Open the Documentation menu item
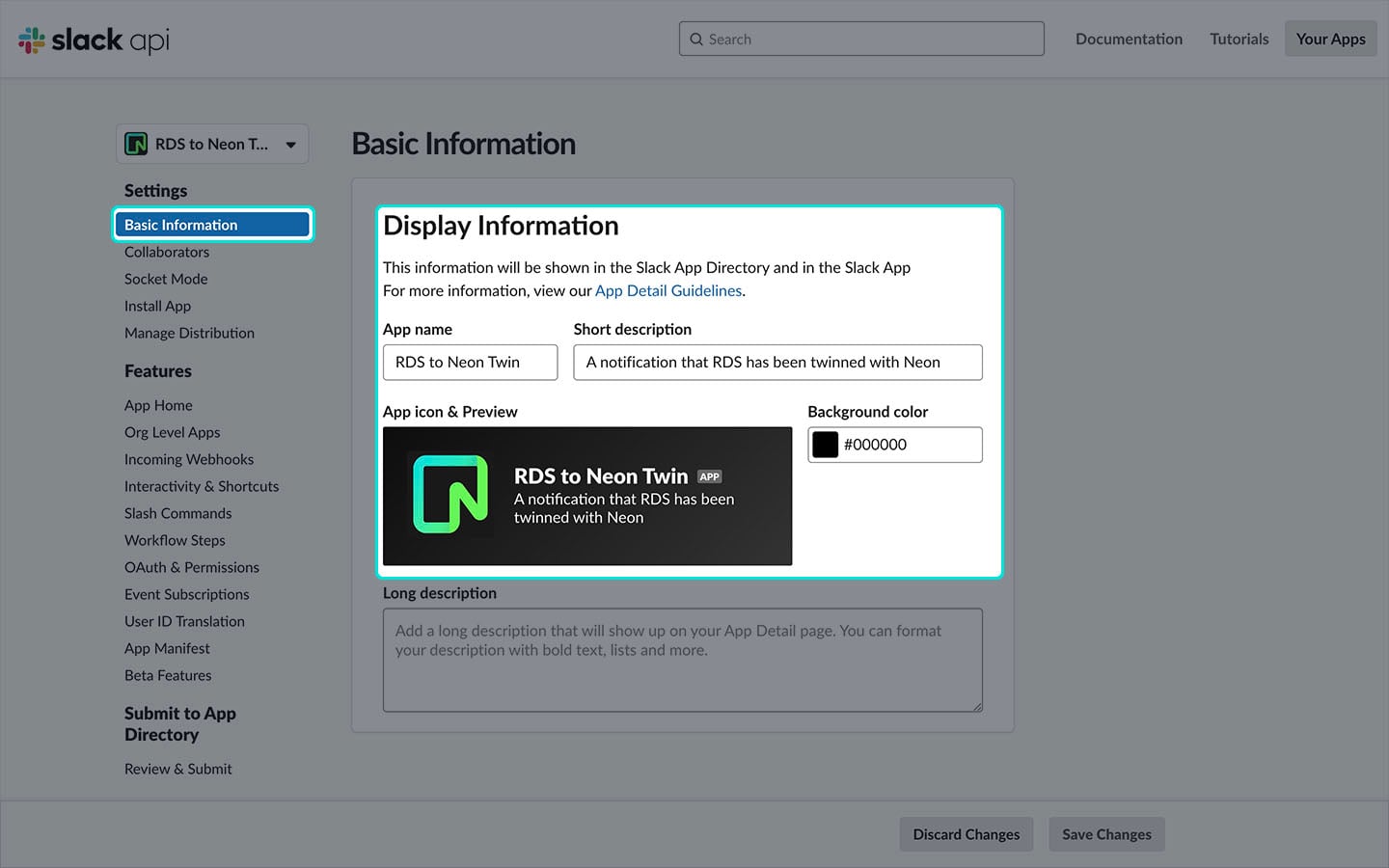 tap(1129, 40)
